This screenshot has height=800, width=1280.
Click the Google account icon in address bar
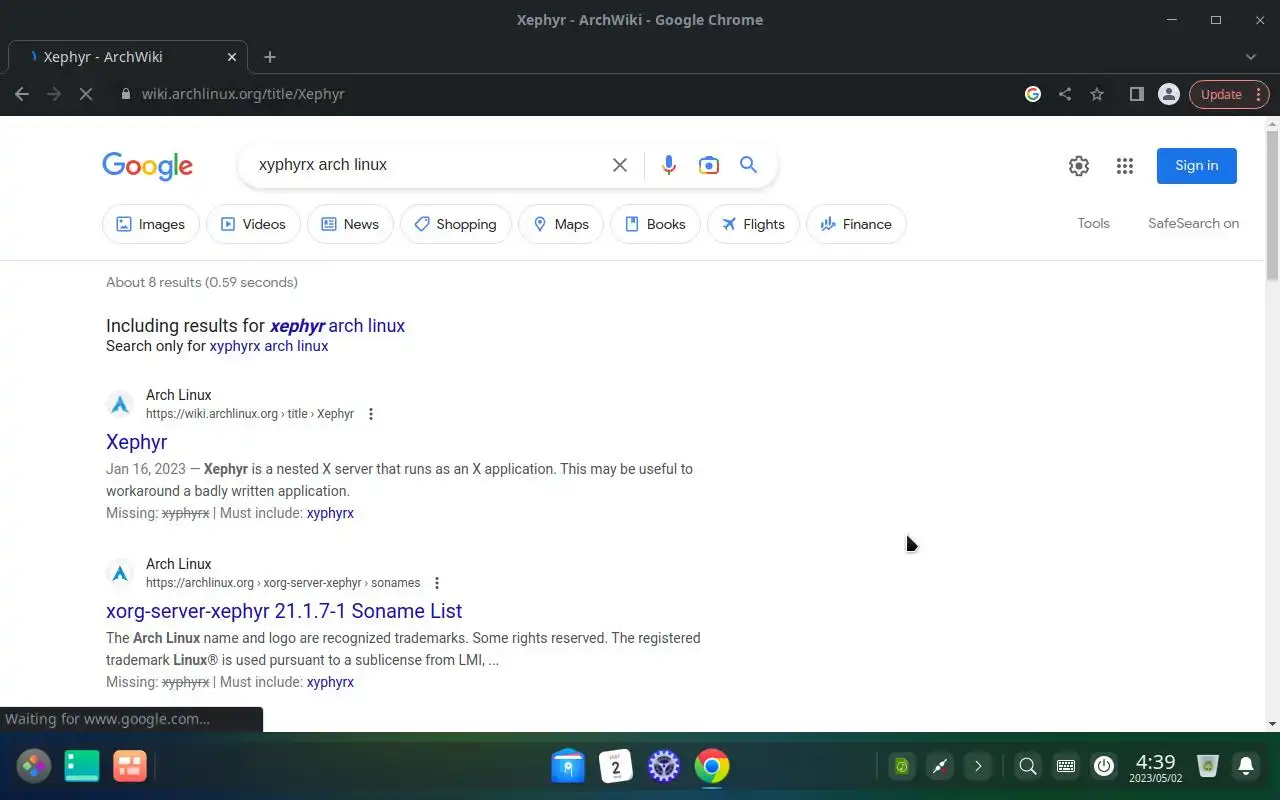1033,94
